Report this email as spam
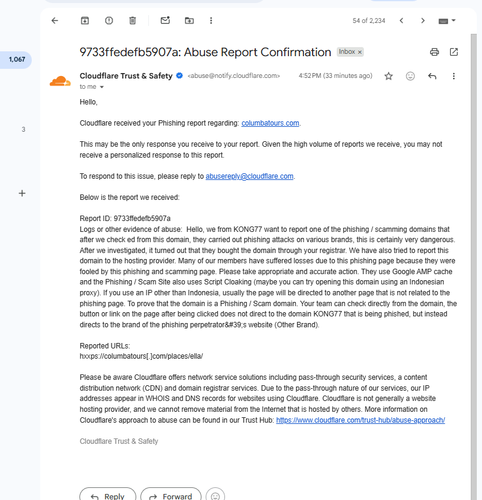 pos(109,21)
